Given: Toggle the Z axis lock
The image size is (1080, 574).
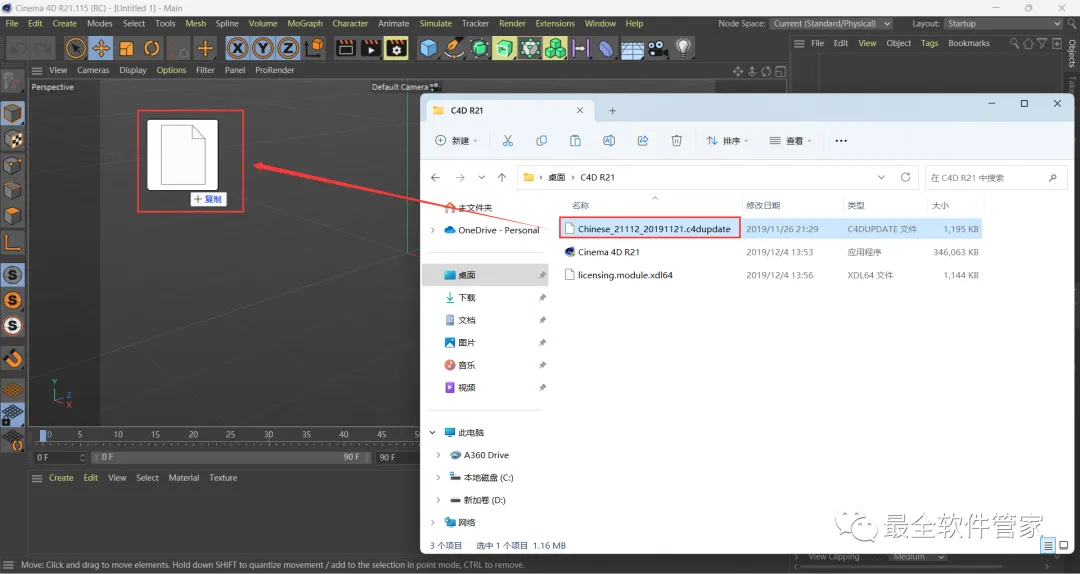Looking at the screenshot, I should 289,48.
